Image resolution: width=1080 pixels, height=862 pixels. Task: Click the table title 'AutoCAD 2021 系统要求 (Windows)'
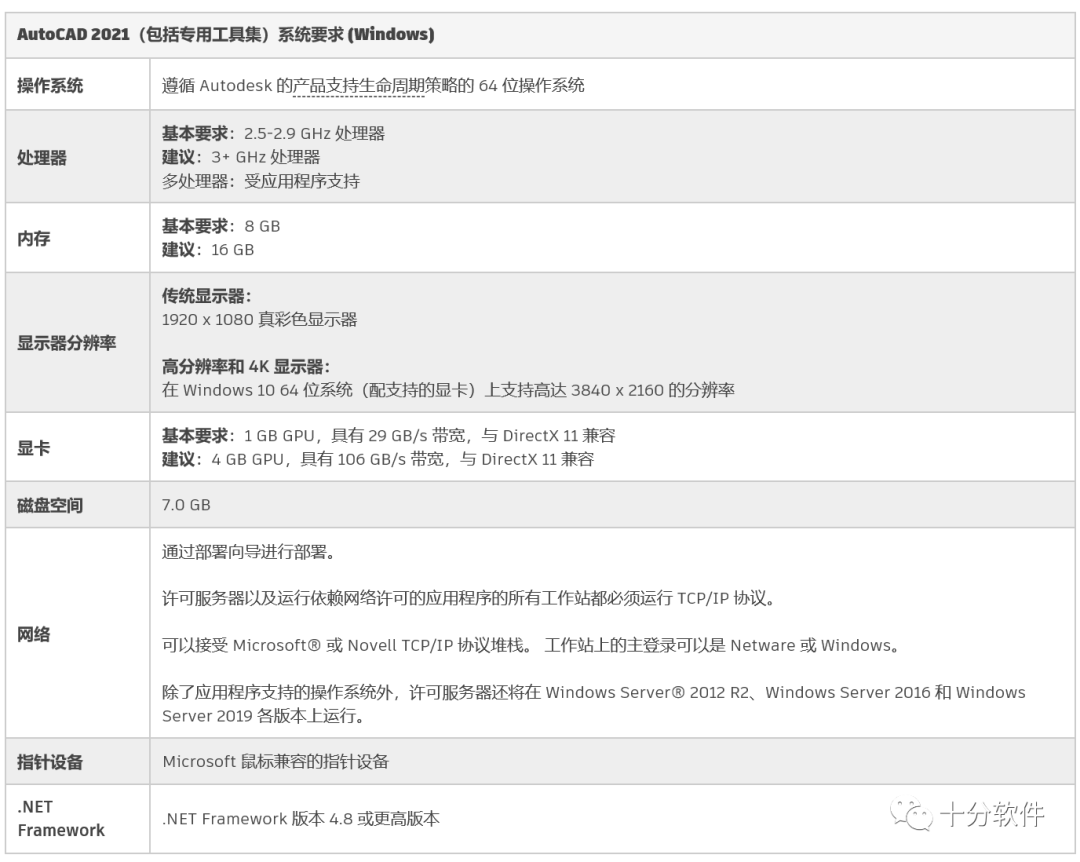(225, 34)
